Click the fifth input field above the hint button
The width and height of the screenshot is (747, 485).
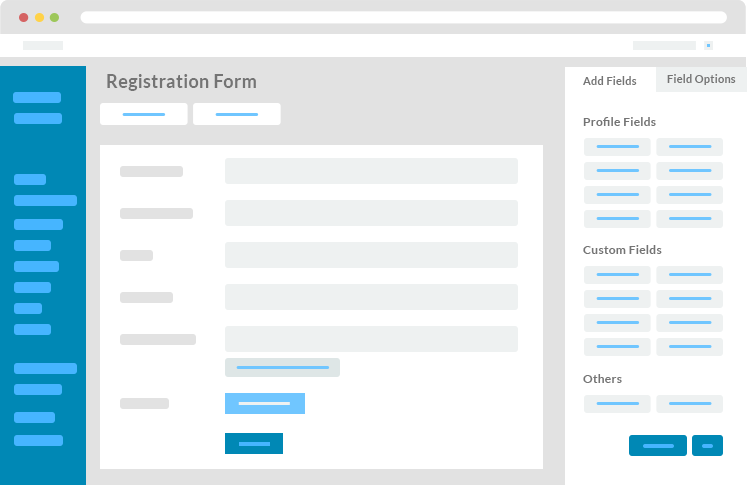coord(371,339)
